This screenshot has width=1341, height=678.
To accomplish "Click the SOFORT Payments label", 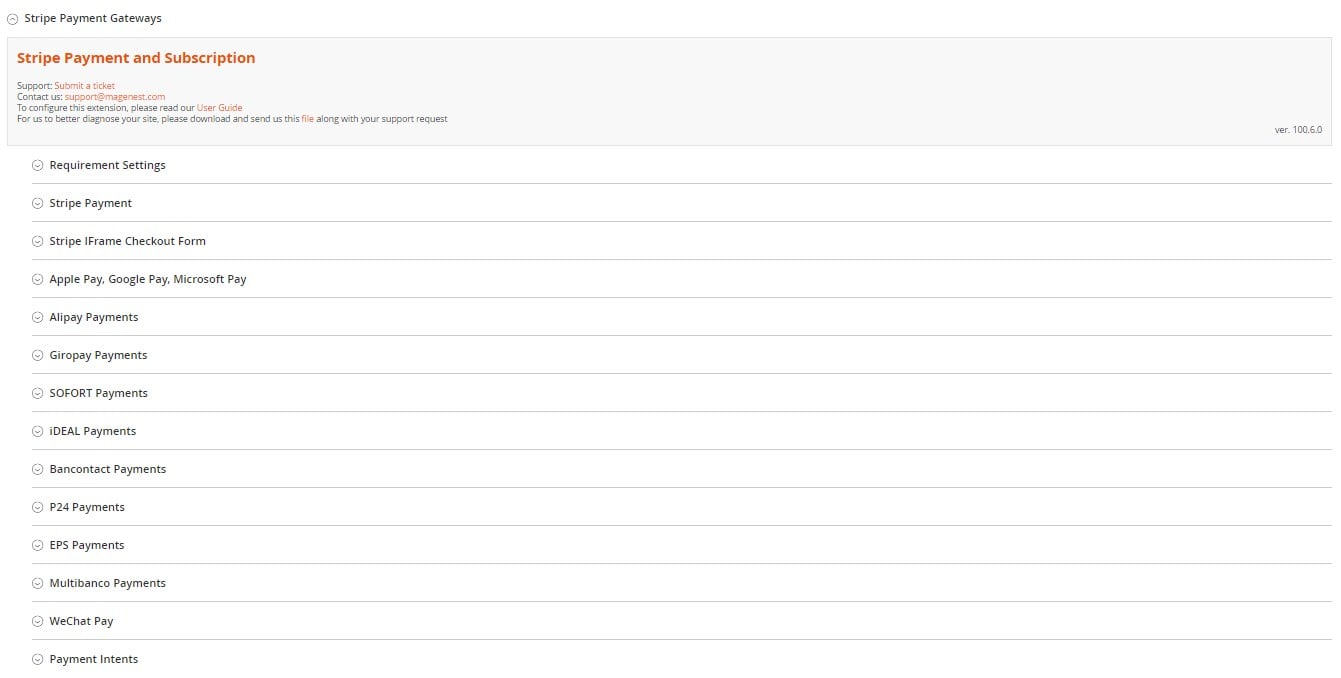I will 99,393.
